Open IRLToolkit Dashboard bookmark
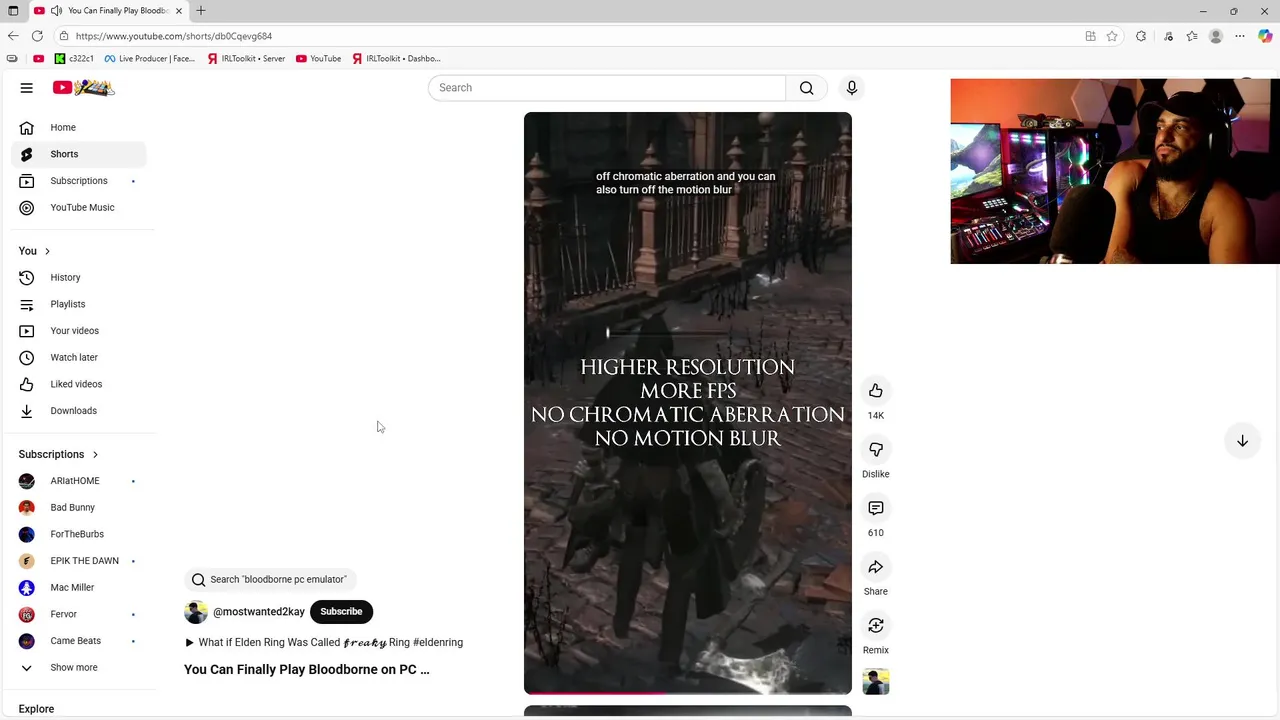 (x=397, y=59)
